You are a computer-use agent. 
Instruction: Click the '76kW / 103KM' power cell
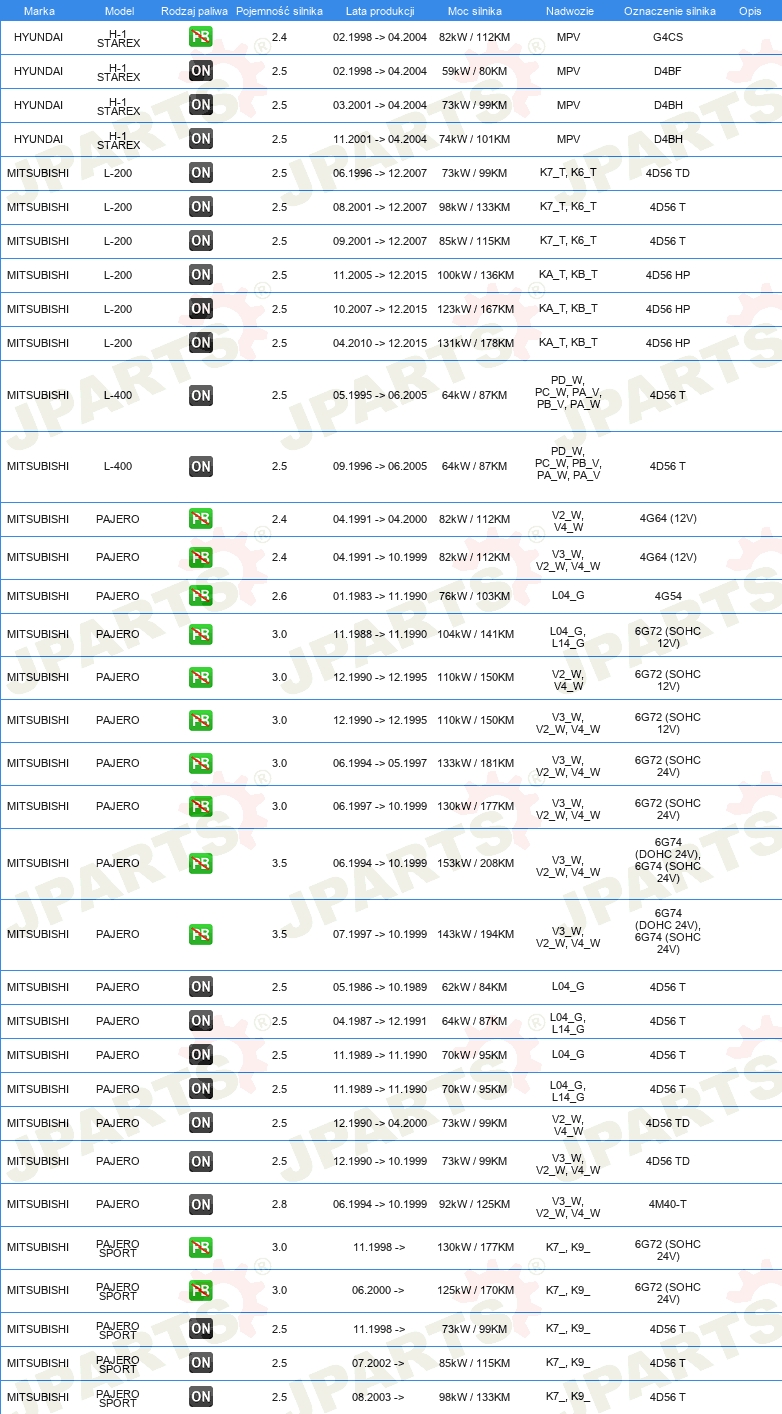(475, 596)
